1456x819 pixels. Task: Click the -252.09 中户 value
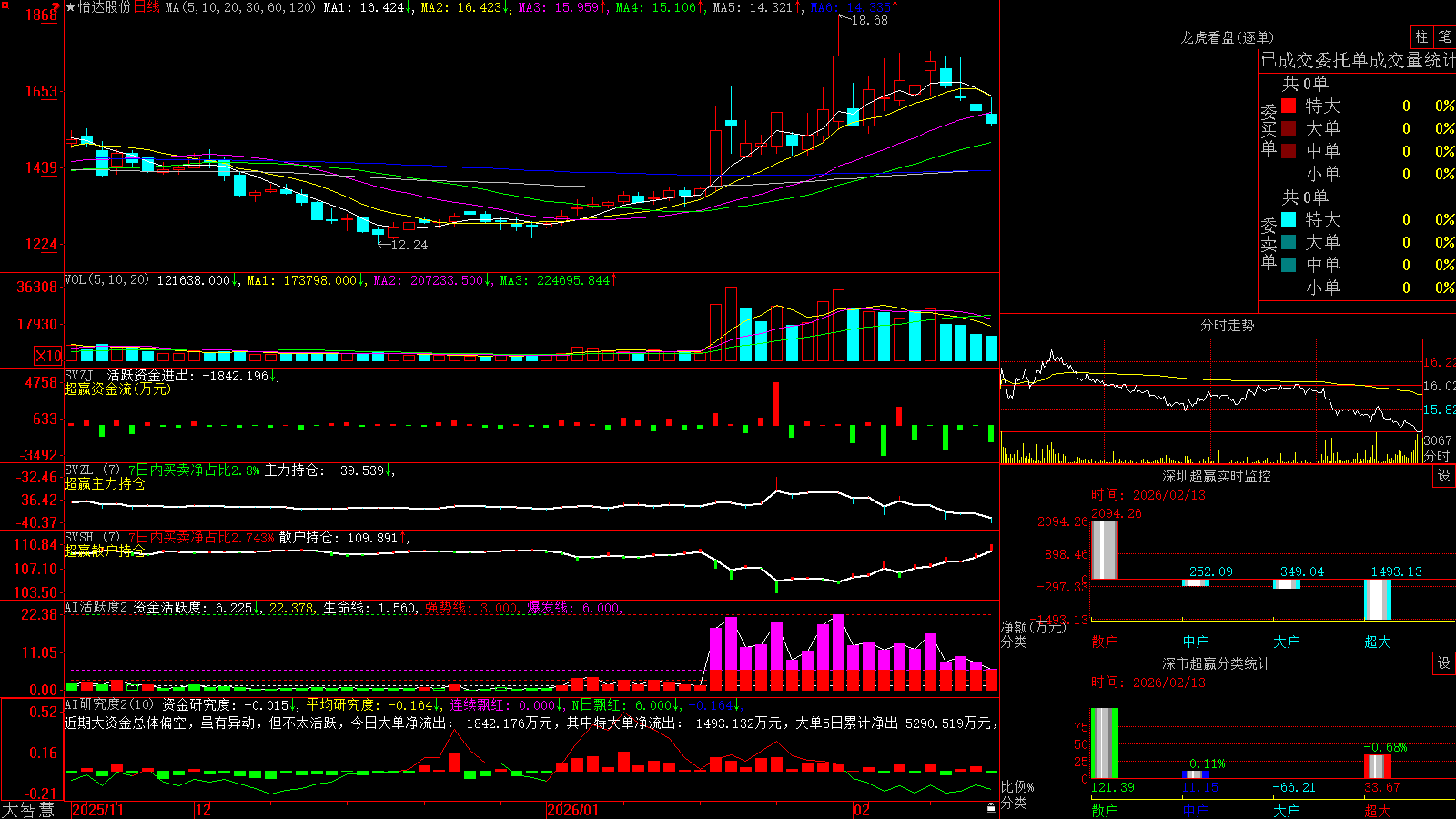click(x=1207, y=571)
